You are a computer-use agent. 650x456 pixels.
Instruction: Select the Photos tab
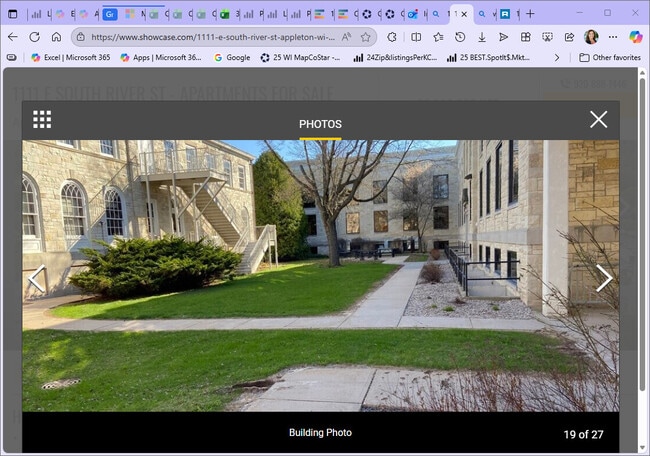point(320,125)
